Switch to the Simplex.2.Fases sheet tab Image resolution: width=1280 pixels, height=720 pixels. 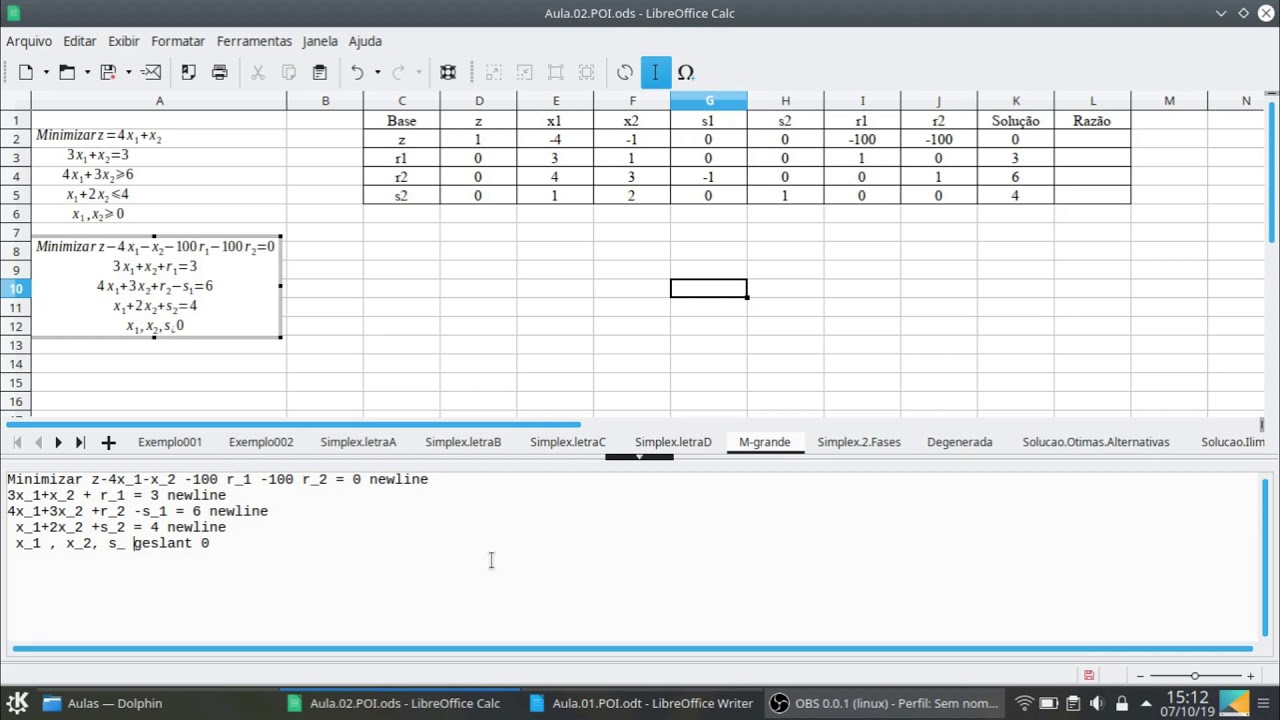click(859, 442)
